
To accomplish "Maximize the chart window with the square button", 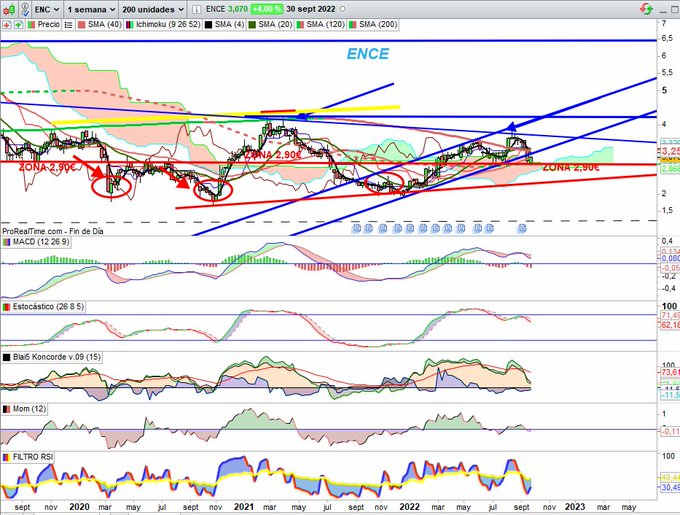I will [x=674, y=10].
